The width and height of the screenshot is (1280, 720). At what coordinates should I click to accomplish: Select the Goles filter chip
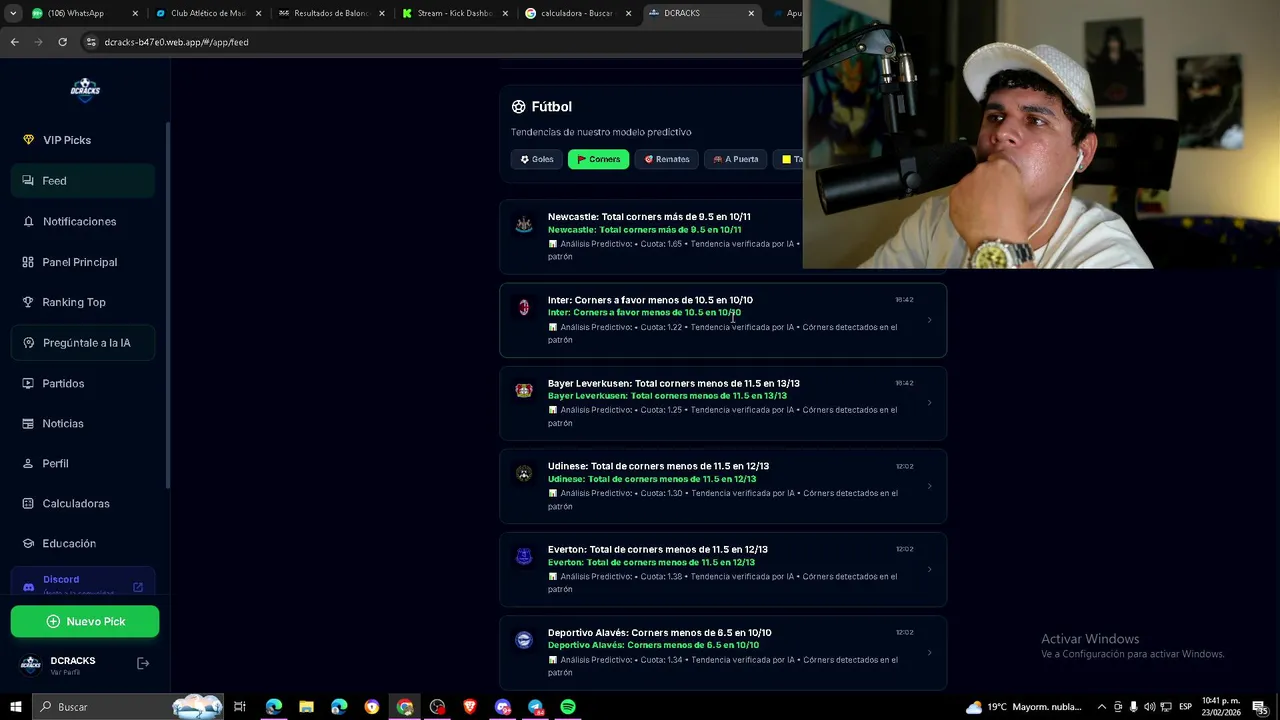pos(536,159)
